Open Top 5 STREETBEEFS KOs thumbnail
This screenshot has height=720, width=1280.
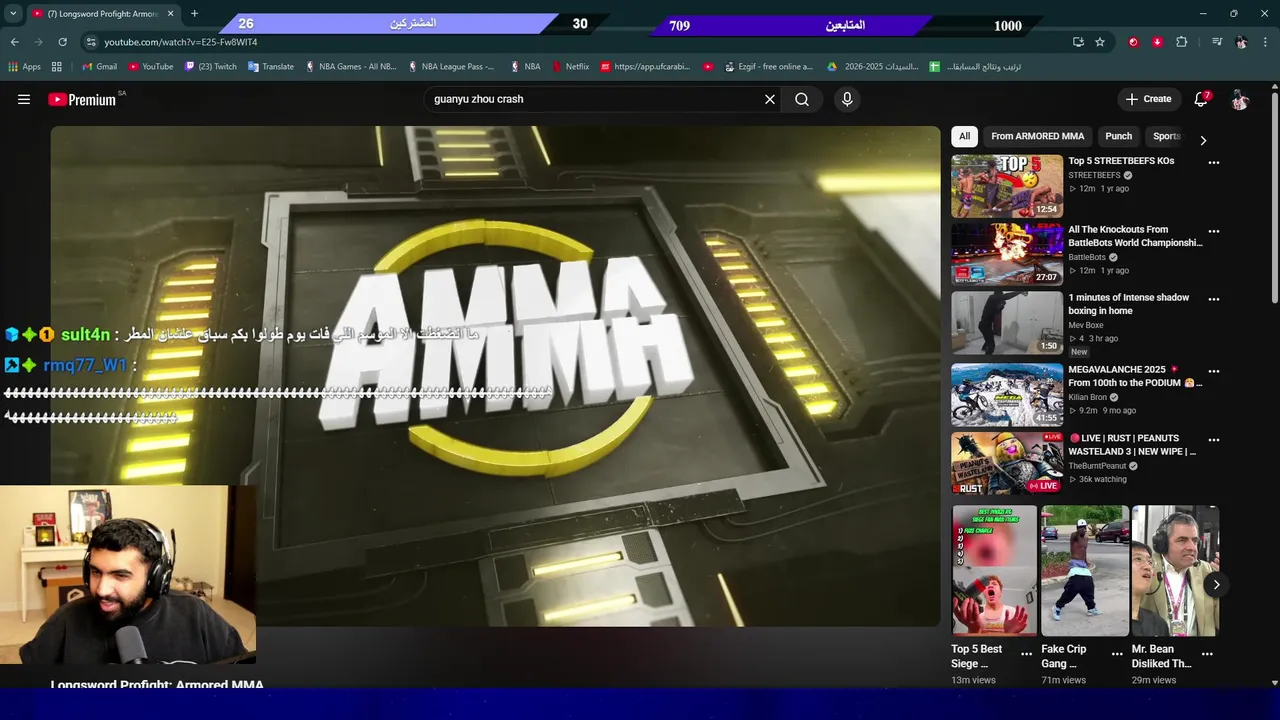pos(1007,186)
